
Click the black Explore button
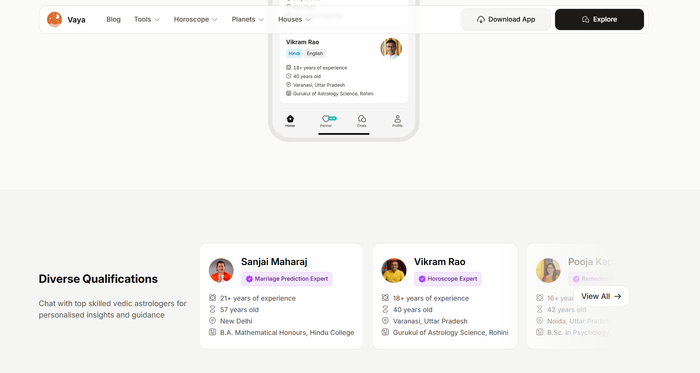point(599,20)
